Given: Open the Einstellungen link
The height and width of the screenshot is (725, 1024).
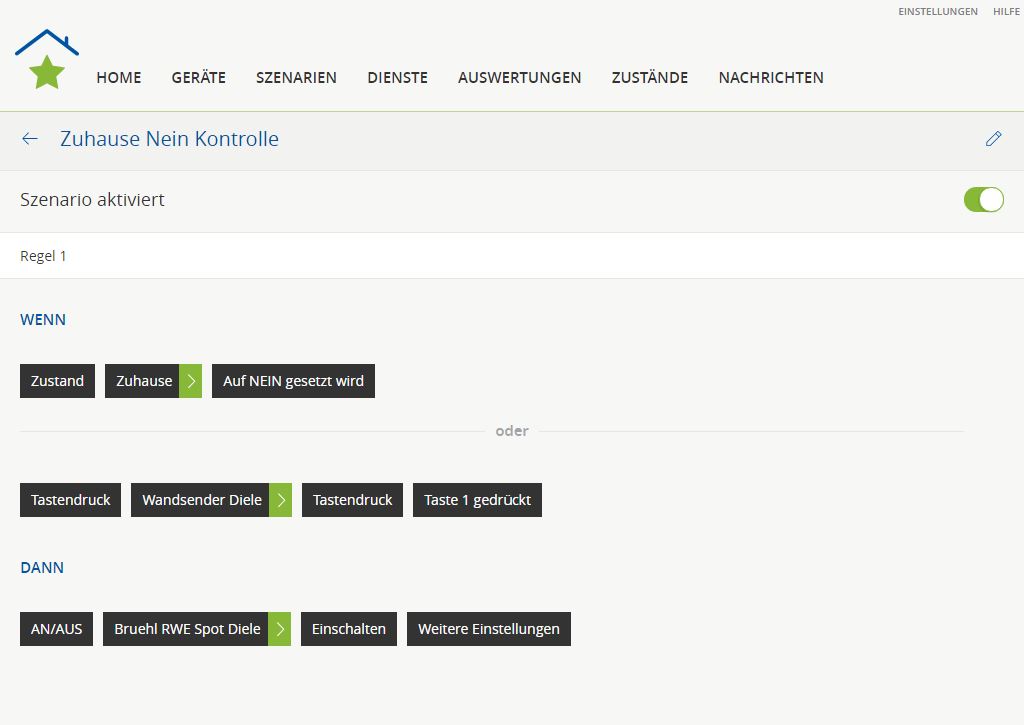Looking at the screenshot, I should pos(937,12).
